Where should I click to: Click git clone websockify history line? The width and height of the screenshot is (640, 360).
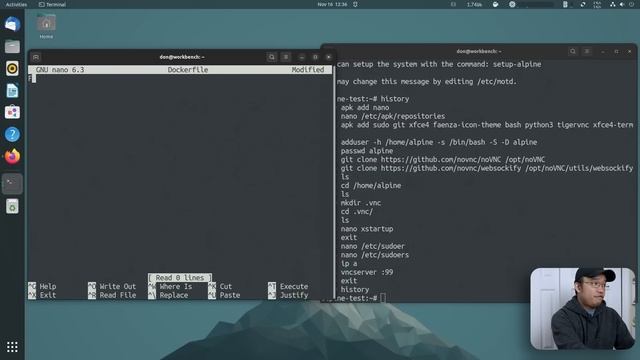(x=487, y=168)
